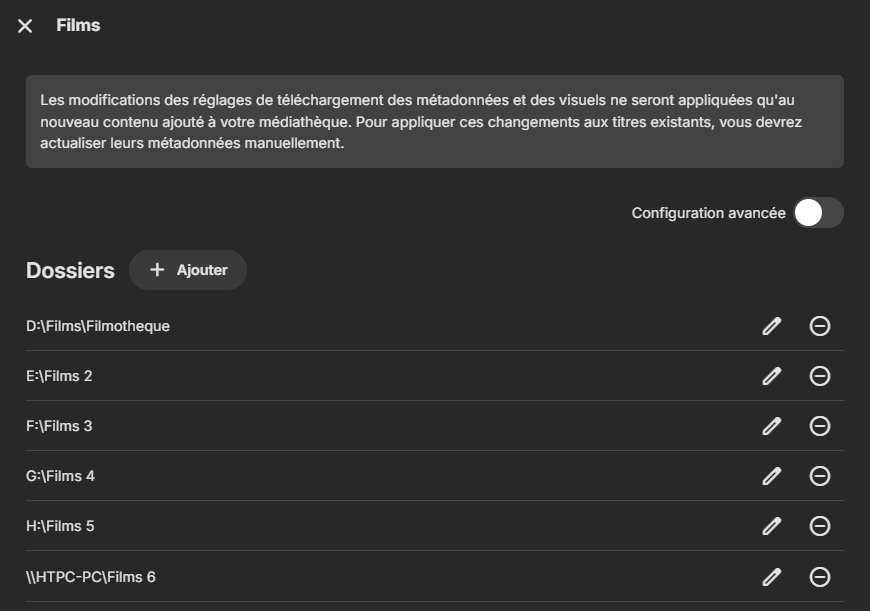The width and height of the screenshot is (870, 611).
Task: Edit the G:\Films 4 folder path
Action: pyautogui.click(x=771, y=476)
